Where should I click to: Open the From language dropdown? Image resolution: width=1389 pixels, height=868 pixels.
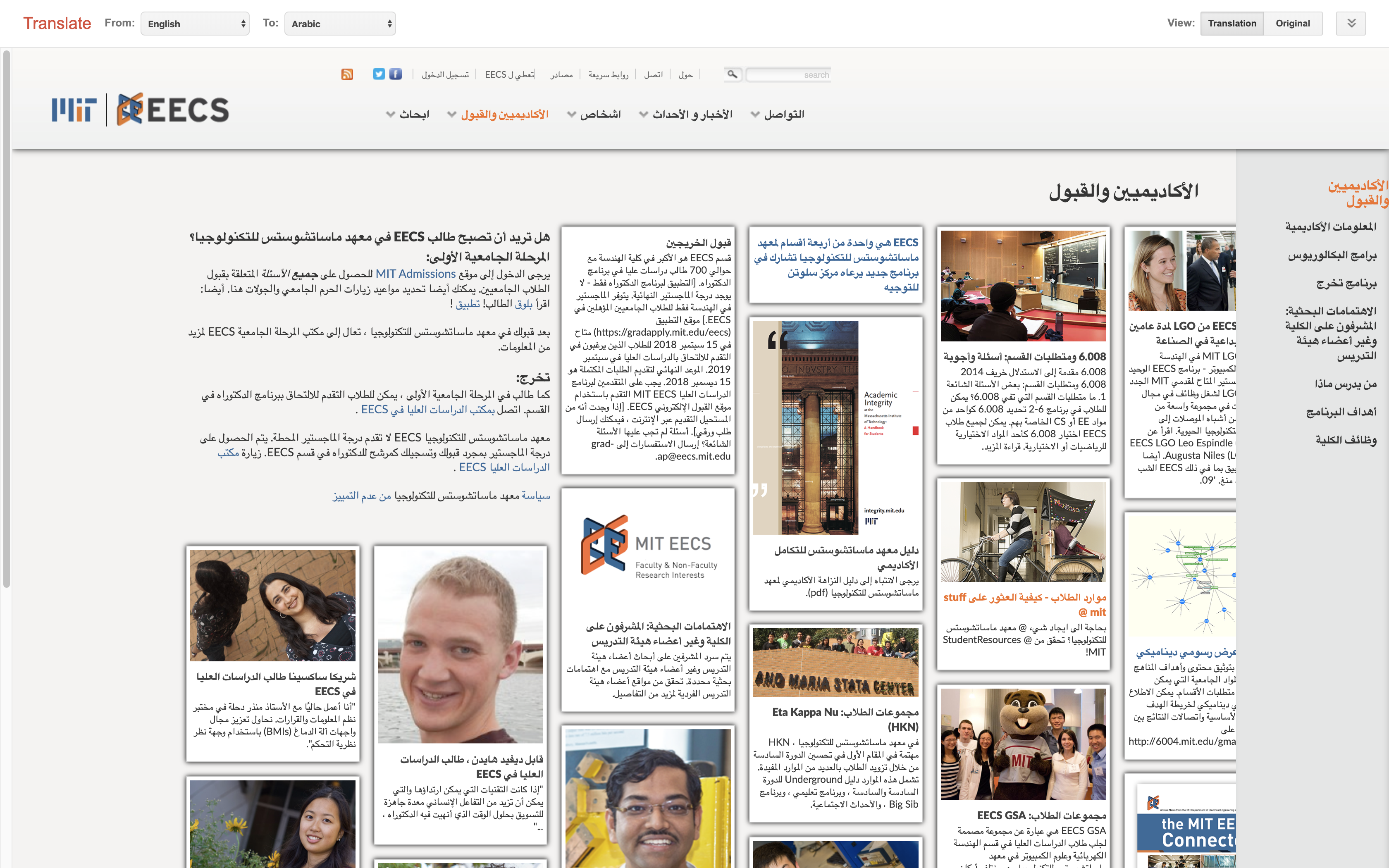click(x=195, y=24)
